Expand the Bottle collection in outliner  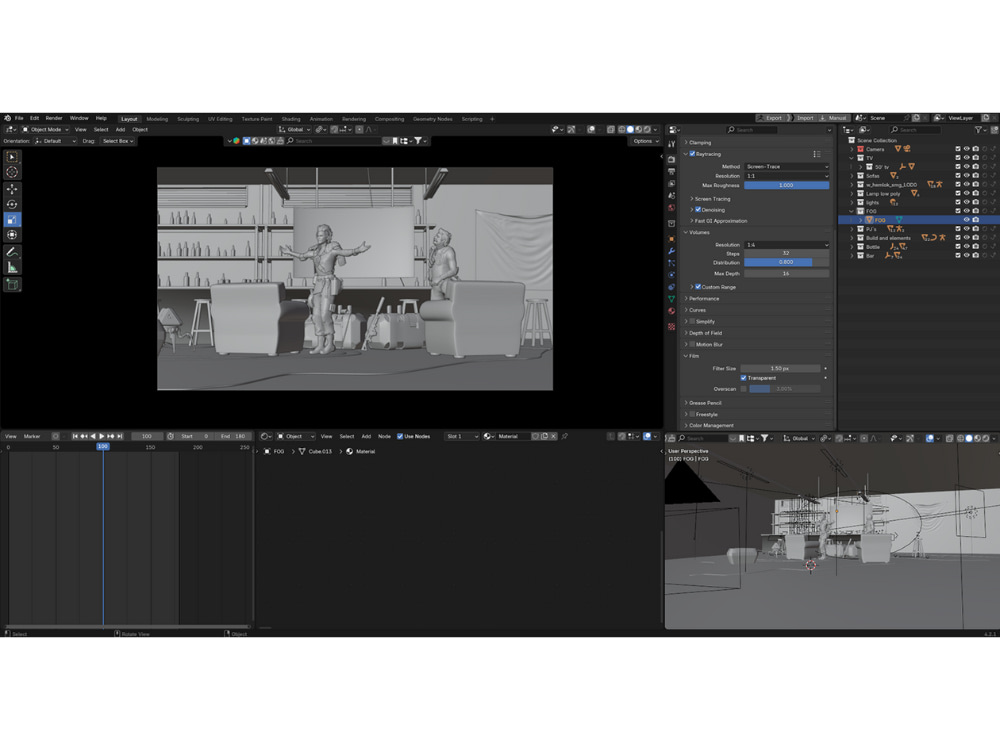[852, 247]
